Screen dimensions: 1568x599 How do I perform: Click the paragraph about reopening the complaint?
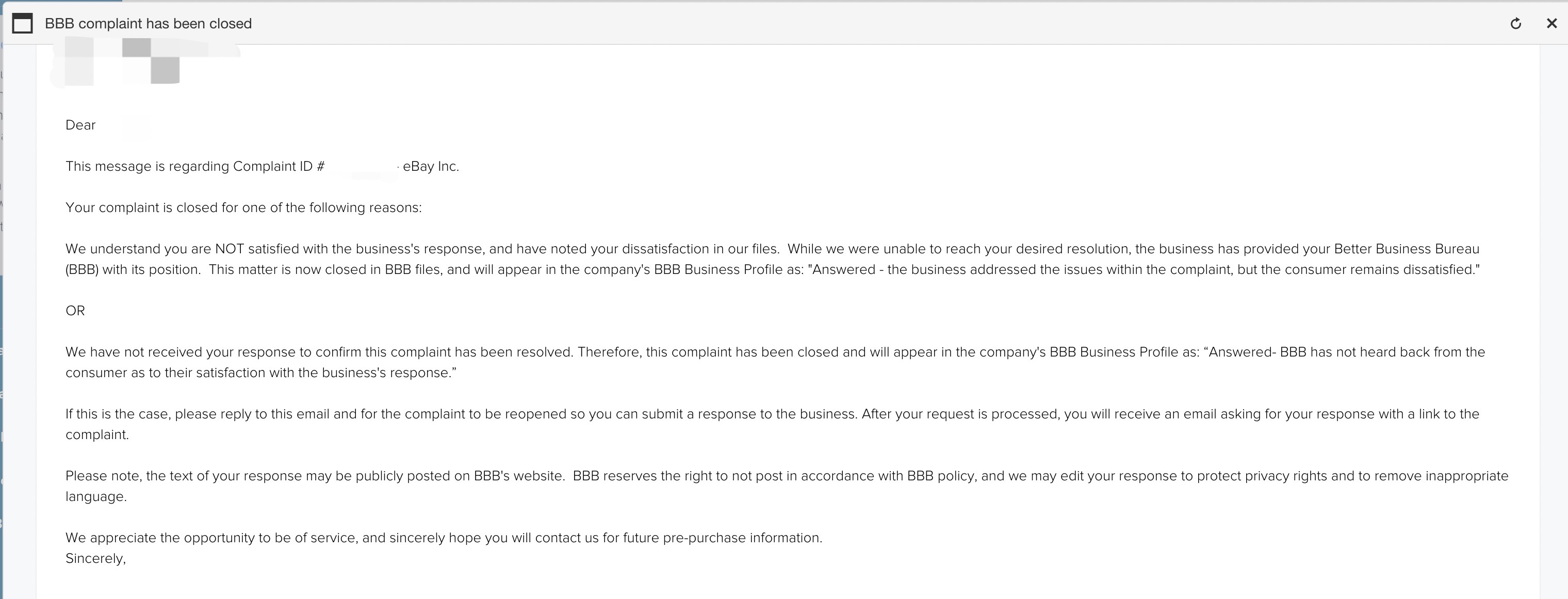[730, 414]
